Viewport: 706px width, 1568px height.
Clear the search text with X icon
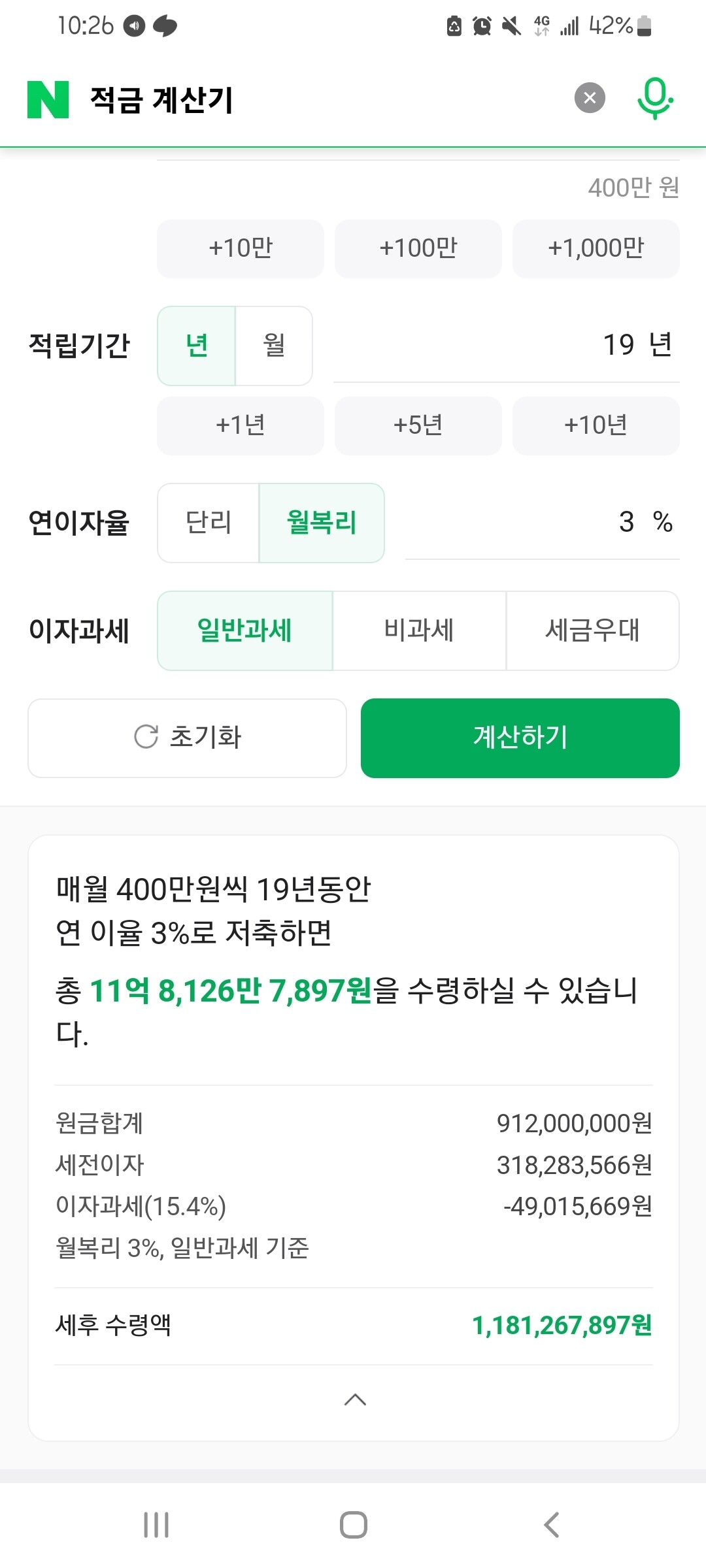click(x=590, y=98)
